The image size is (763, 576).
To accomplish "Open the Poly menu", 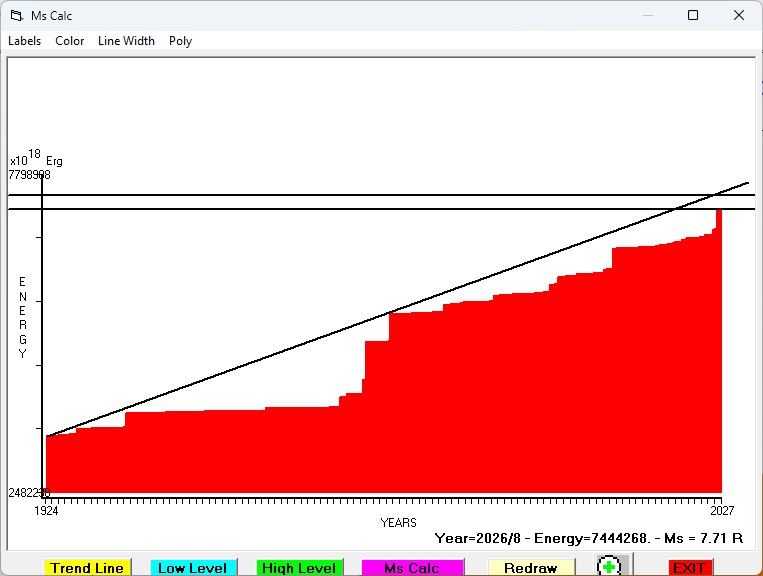I will coord(181,41).
